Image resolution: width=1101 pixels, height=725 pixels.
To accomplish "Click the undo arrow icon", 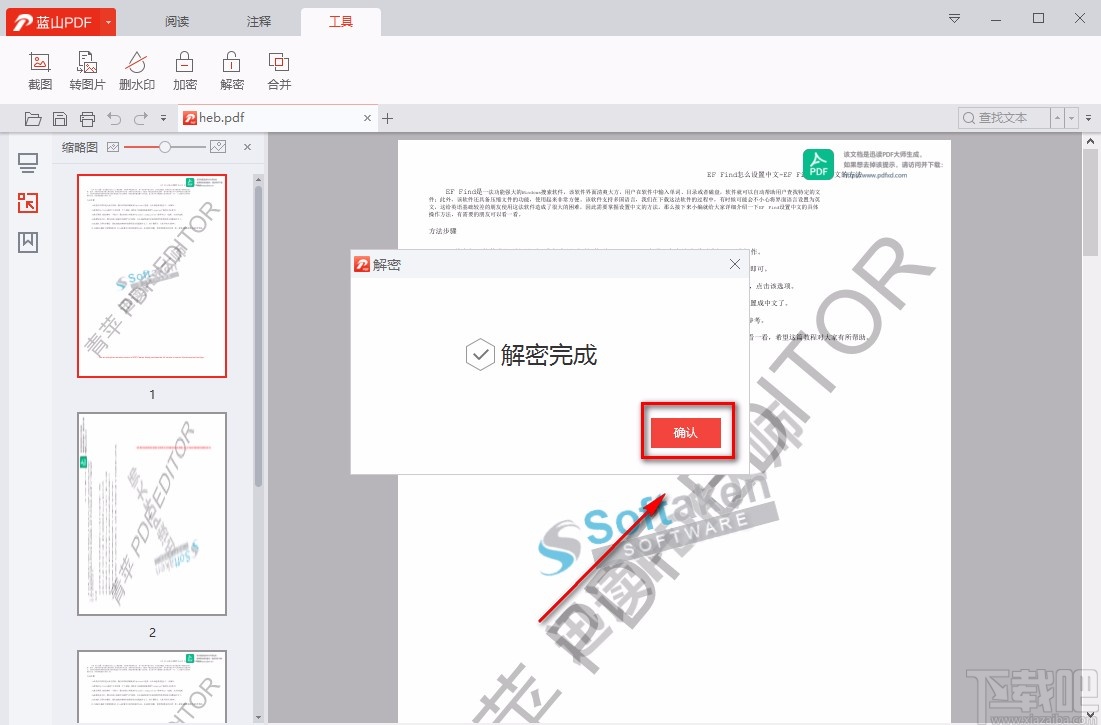I will tap(115, 118).
